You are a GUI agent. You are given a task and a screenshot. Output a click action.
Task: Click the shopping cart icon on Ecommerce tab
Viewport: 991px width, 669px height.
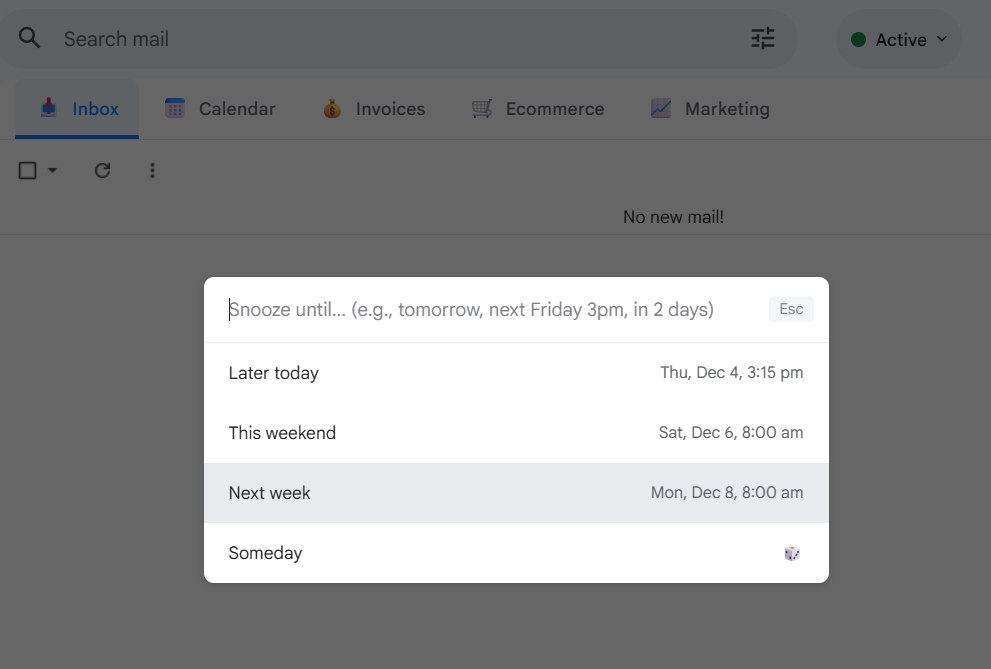tap(482, 107)
